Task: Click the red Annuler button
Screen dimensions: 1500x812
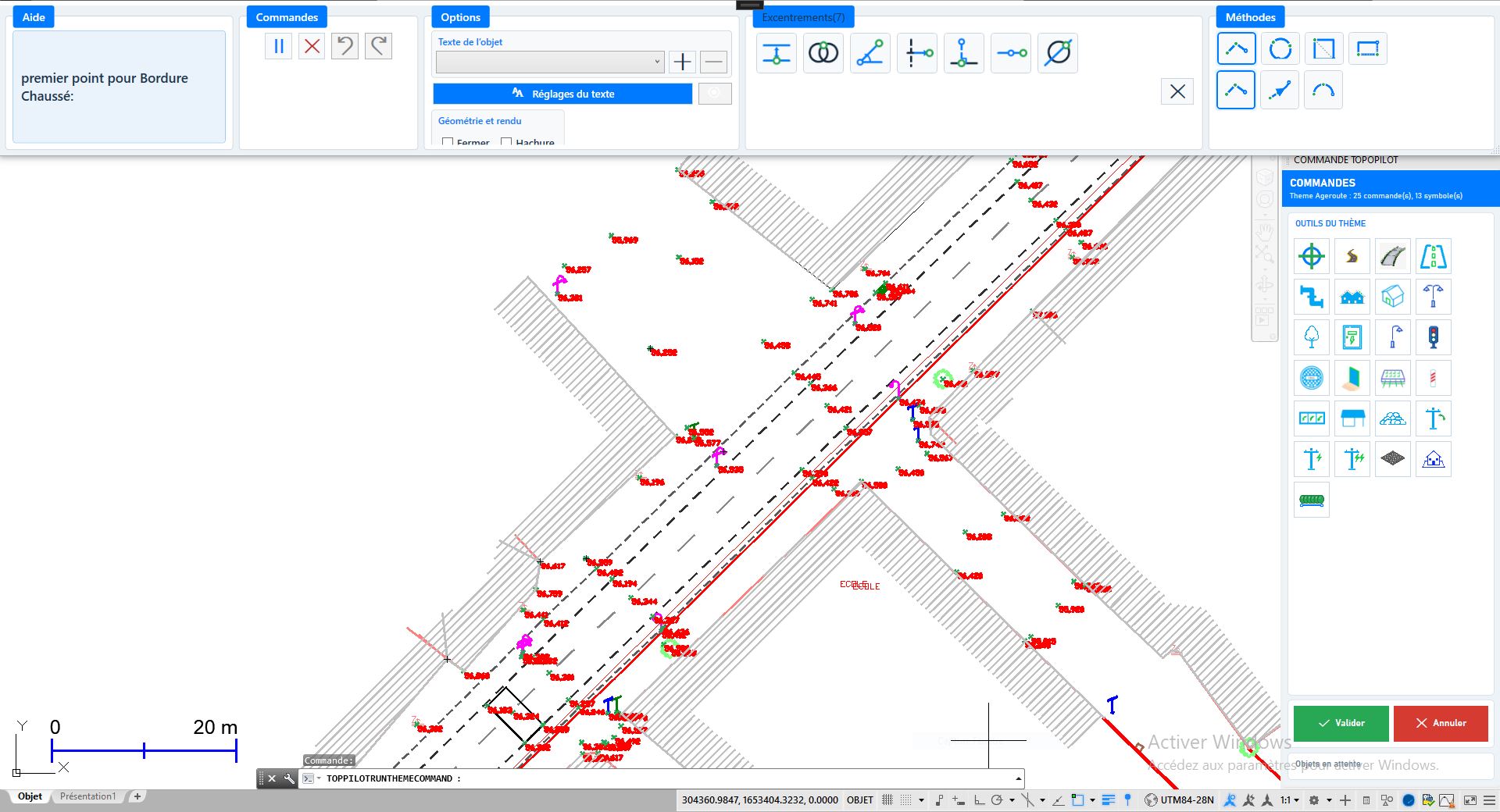Action: (1441, 723)
